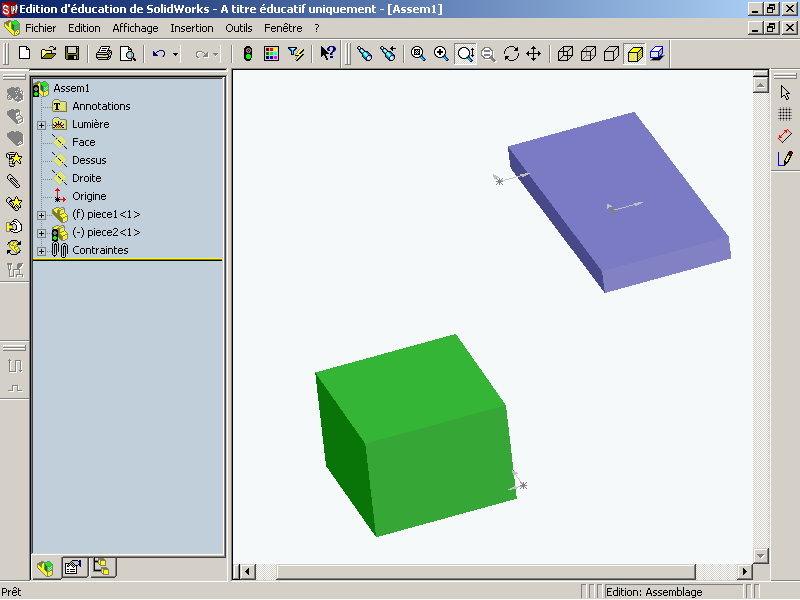Open print preview icon
The image size is (800, 600).
pos(128,54)
